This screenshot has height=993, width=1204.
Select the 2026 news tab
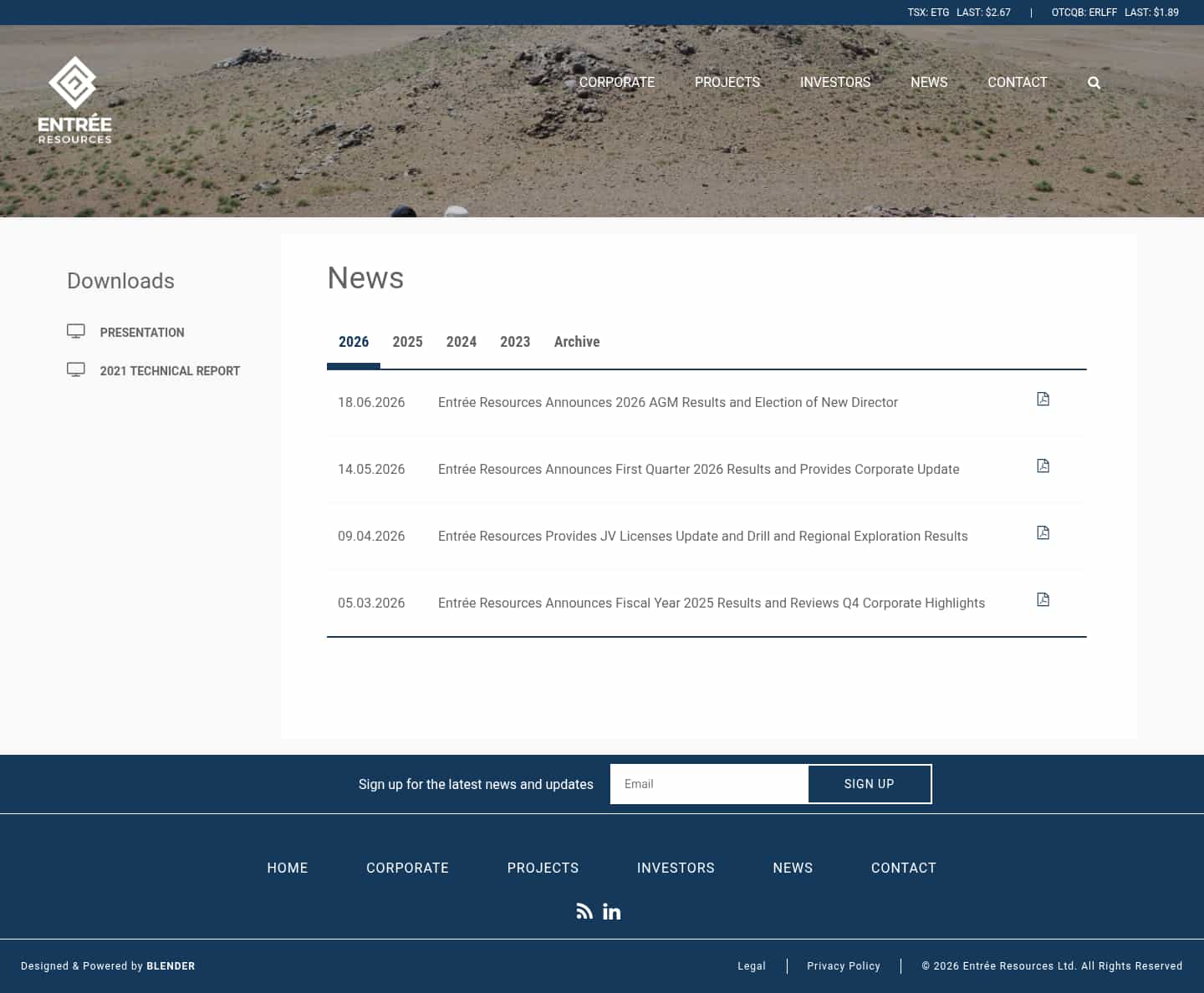(x=354, y=342)
